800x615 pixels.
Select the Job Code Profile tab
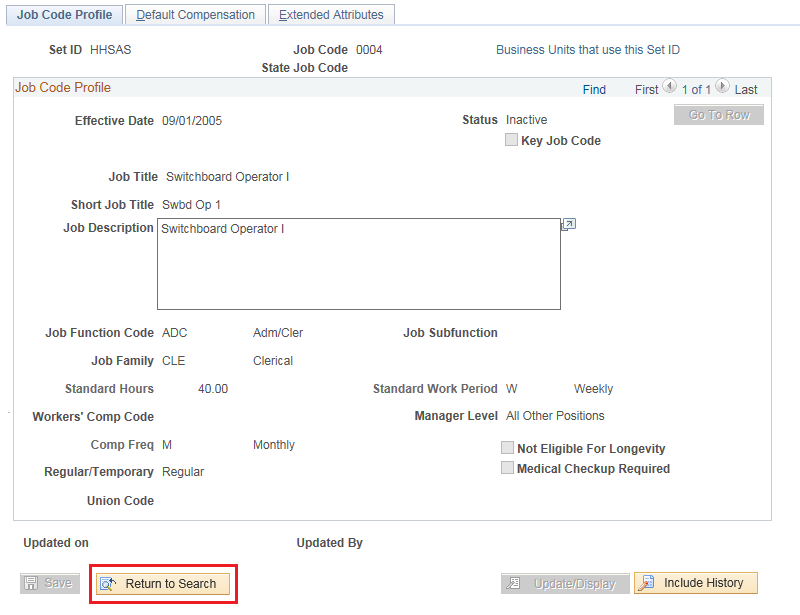click(63, 15)
